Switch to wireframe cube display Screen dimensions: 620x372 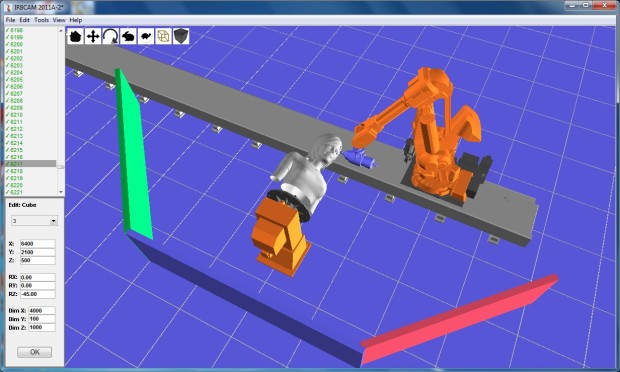point(163,36)
